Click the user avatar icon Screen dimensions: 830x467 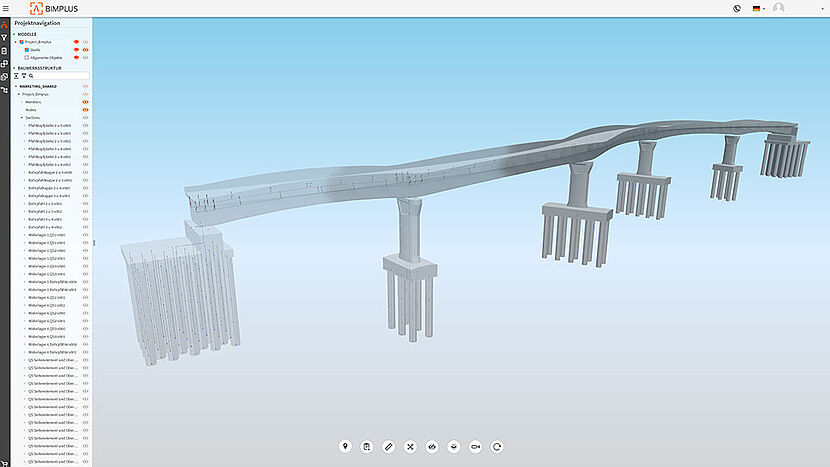click(x=779, y=8)
